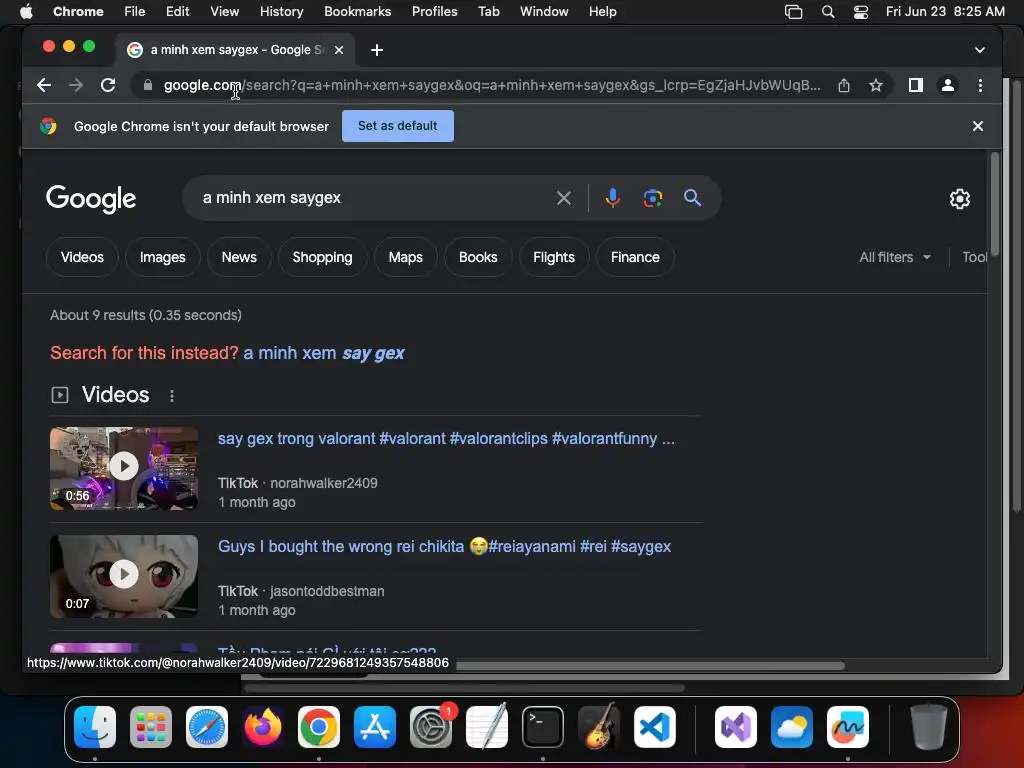The height and width of the screenshot is (768, 1024).
Task: Bookmark this page with the star
Action: pos(876,85)
